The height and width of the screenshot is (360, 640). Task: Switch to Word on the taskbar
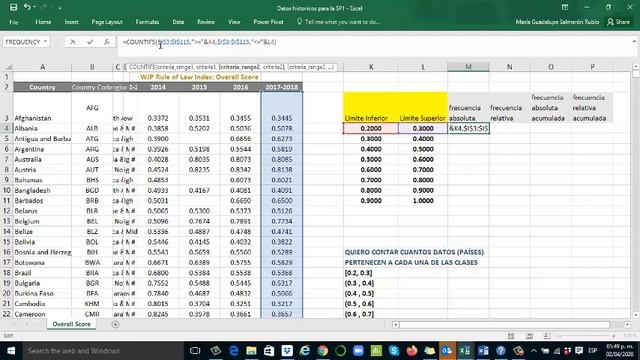point(483,351)
